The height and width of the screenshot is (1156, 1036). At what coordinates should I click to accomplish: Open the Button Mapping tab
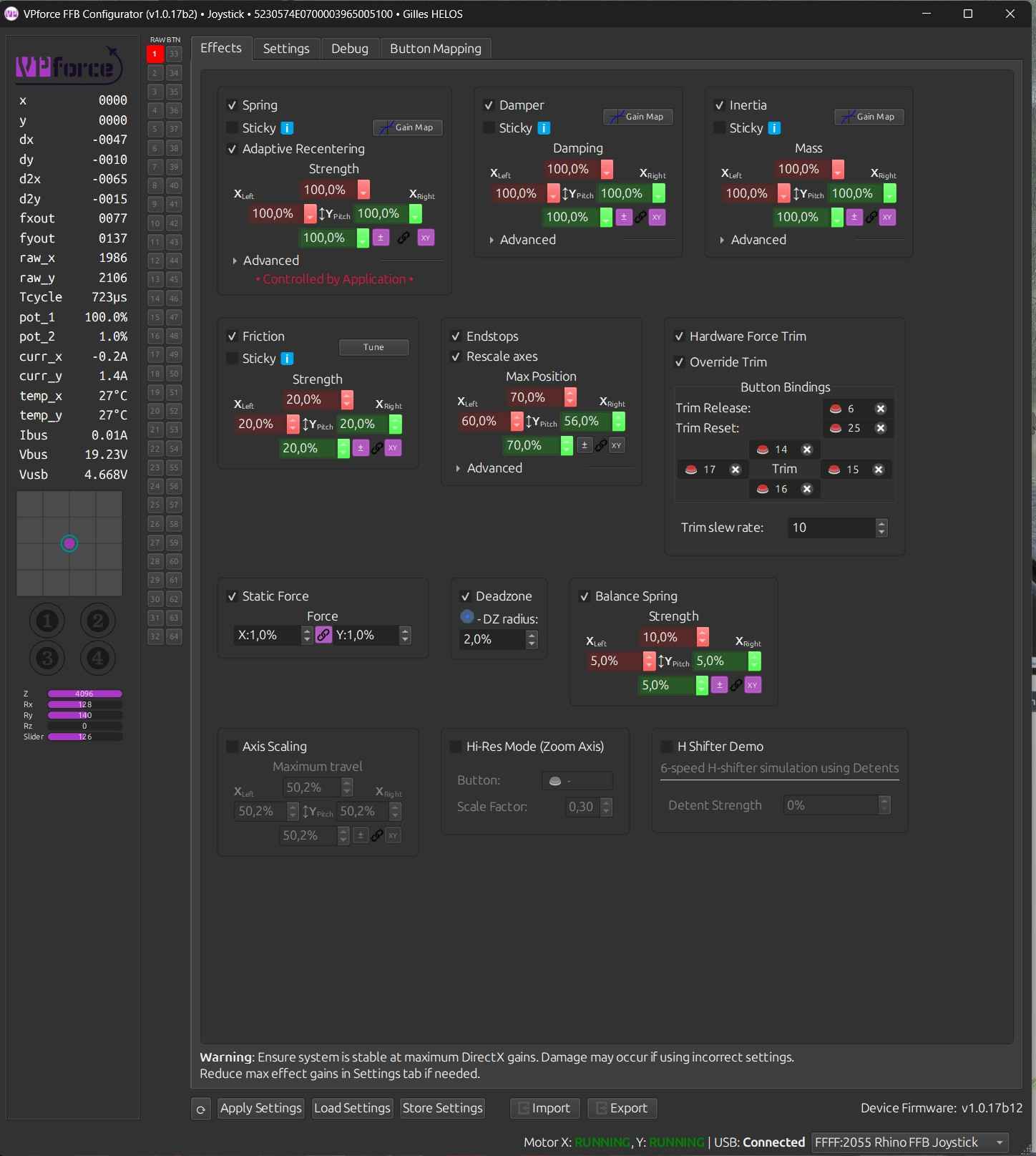[x=436, y=49]
